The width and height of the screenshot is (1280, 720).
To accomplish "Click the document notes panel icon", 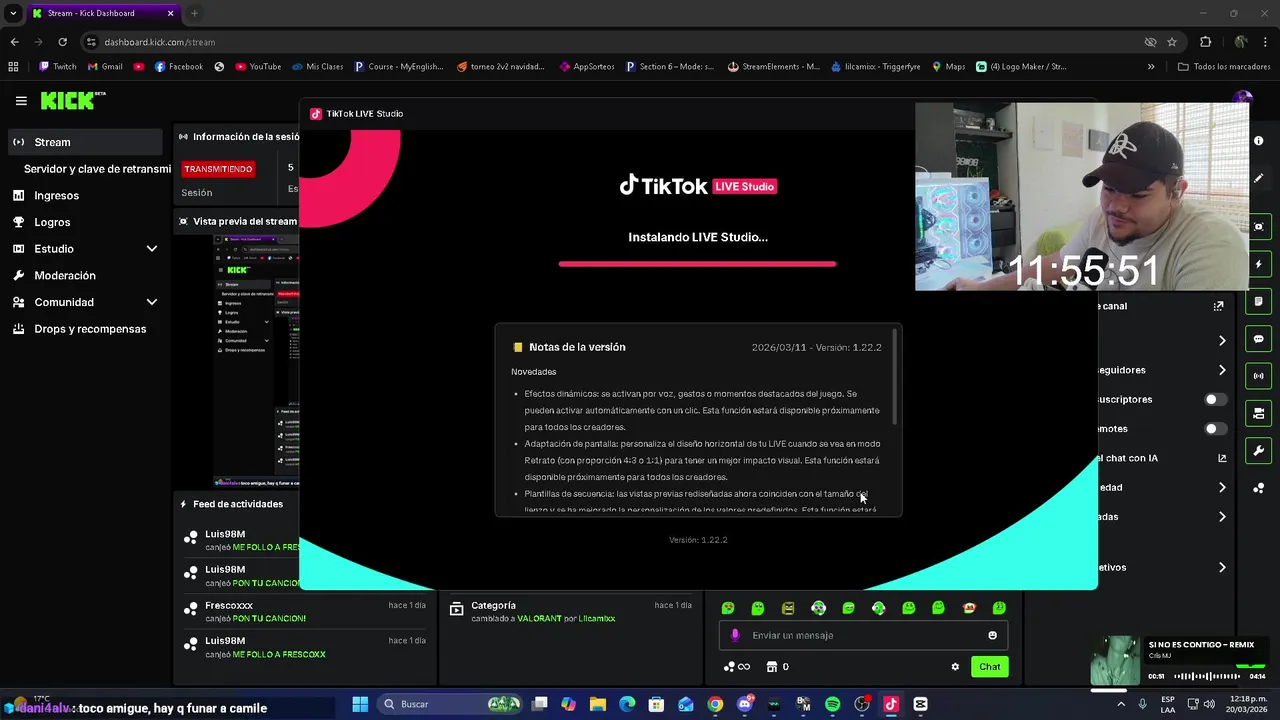I will click(1258, 301).
